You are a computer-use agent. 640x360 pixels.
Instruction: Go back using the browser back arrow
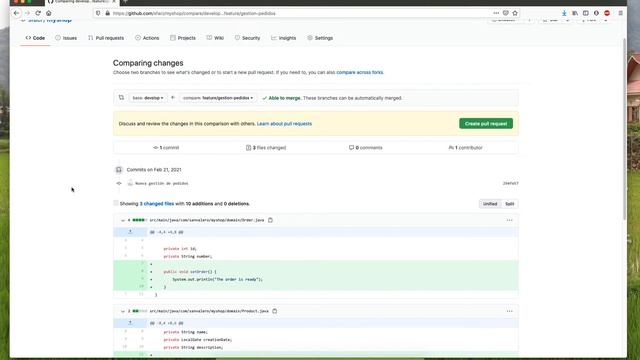tap(16, 13)
